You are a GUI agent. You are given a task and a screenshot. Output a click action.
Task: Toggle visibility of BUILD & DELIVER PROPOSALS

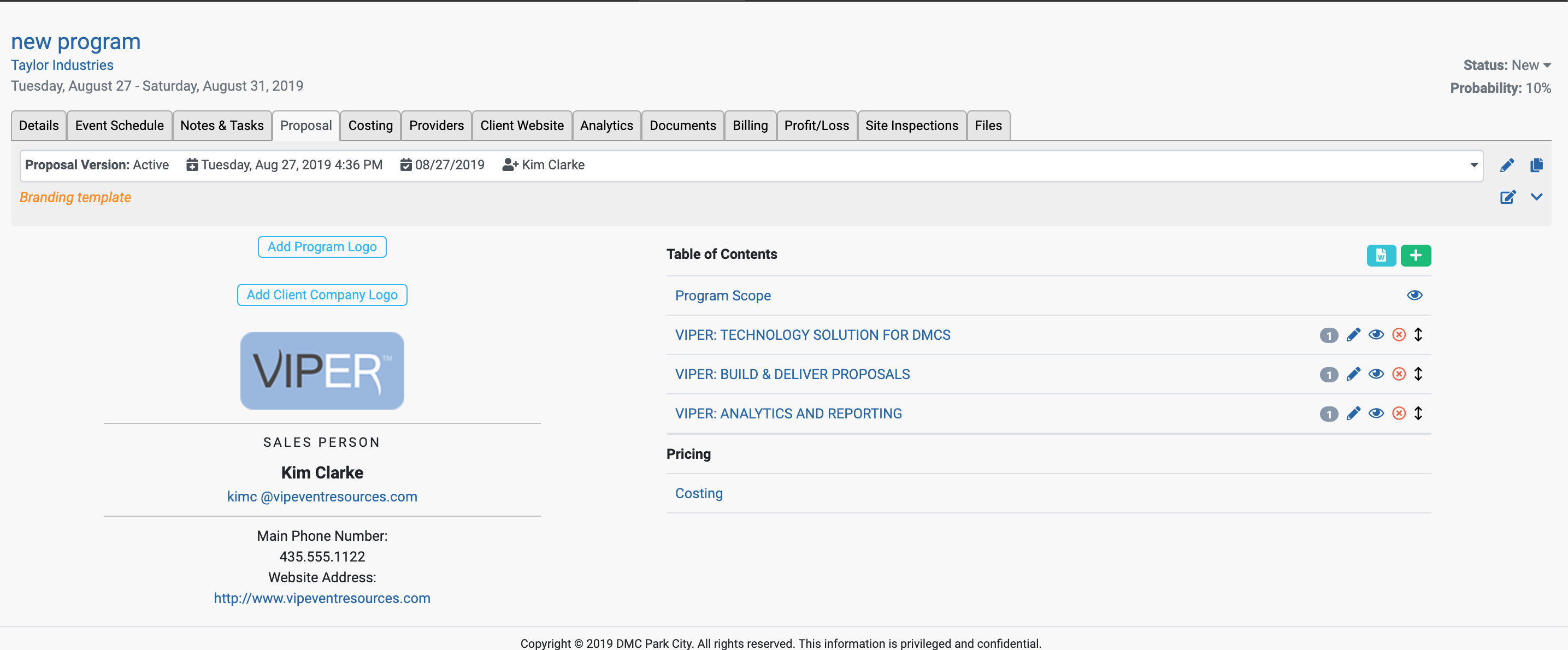(x=1376, y=374)
